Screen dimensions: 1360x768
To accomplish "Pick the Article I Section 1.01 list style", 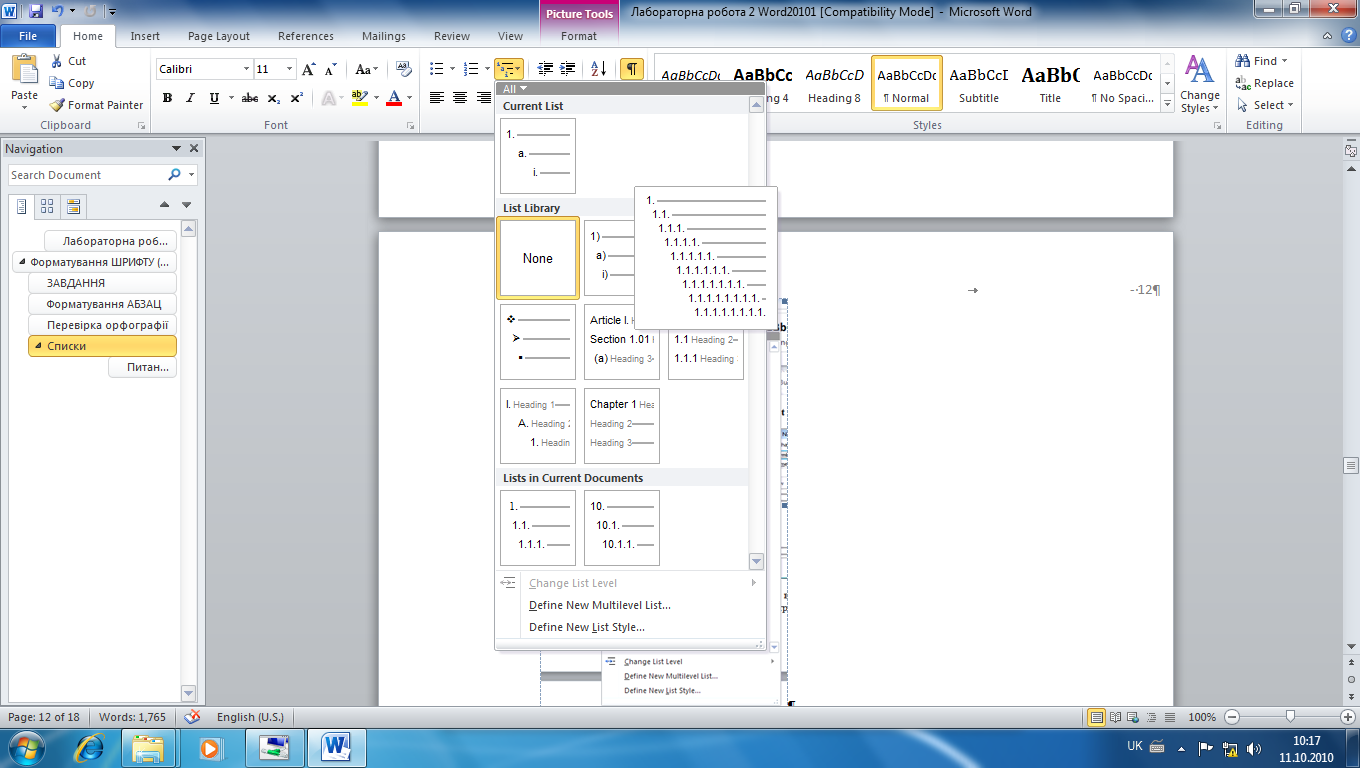I will 622,342.
